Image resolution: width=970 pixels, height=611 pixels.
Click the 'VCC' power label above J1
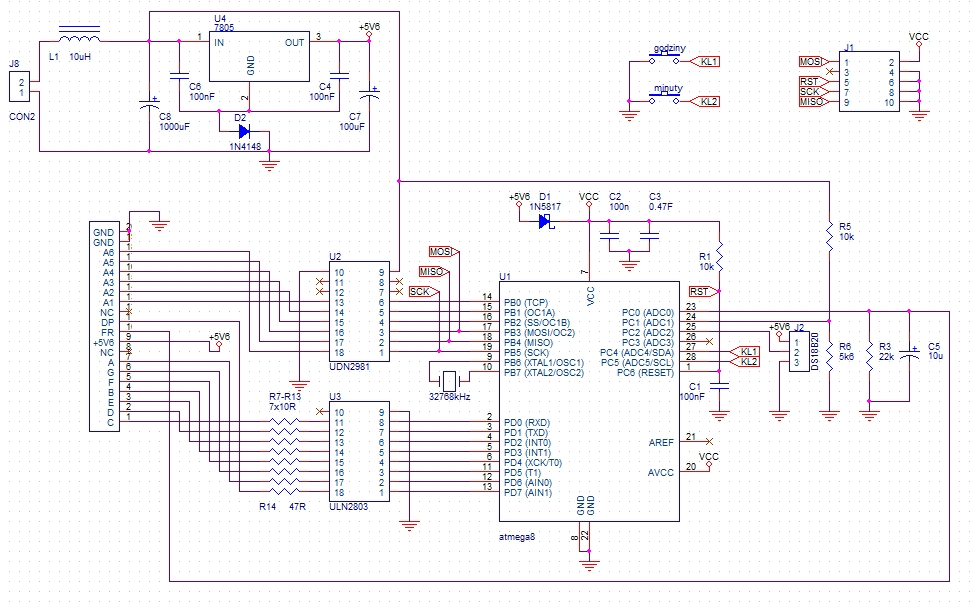tap(919, 37)
